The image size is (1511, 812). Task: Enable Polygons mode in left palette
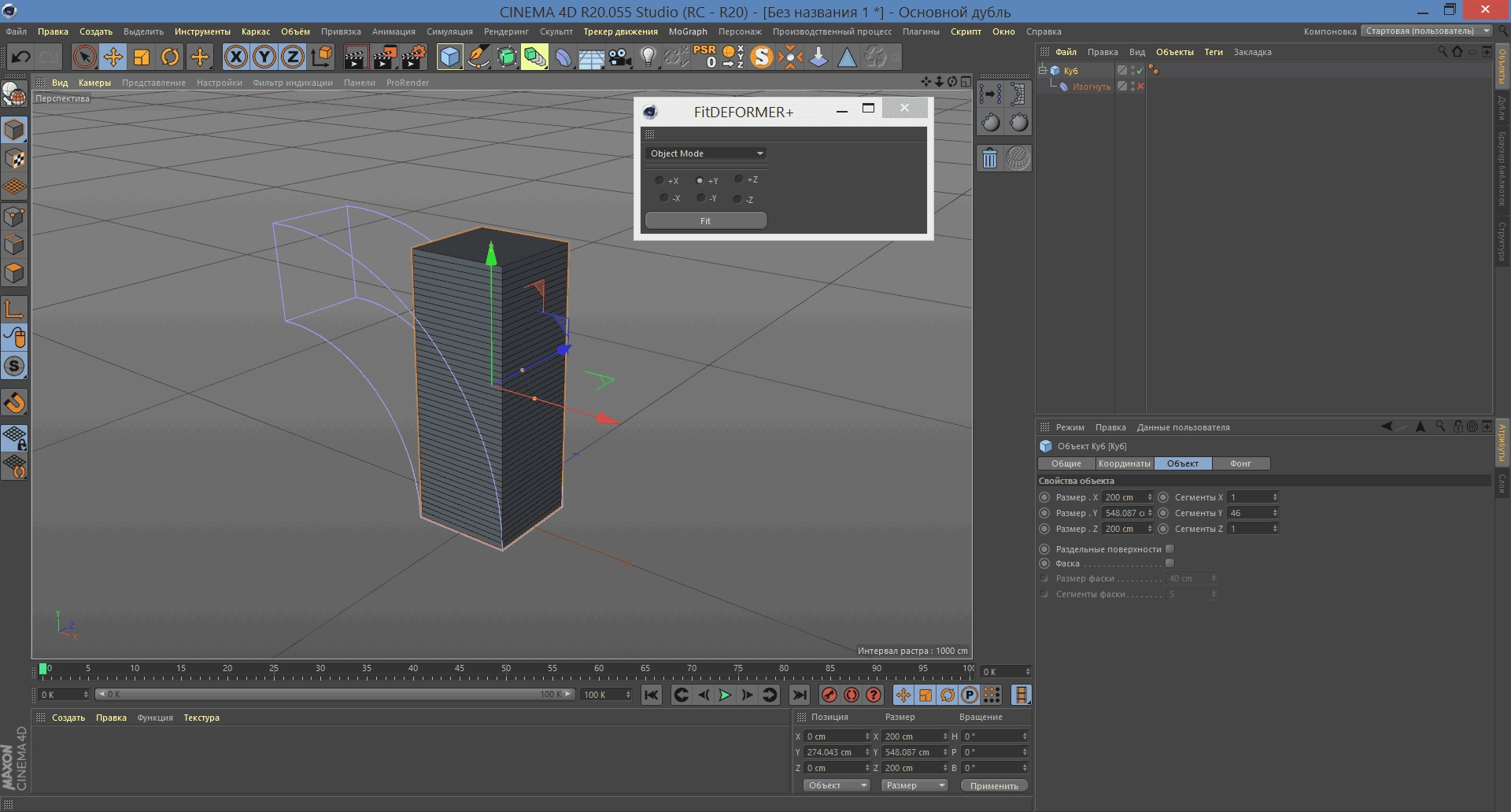[14, 273]
